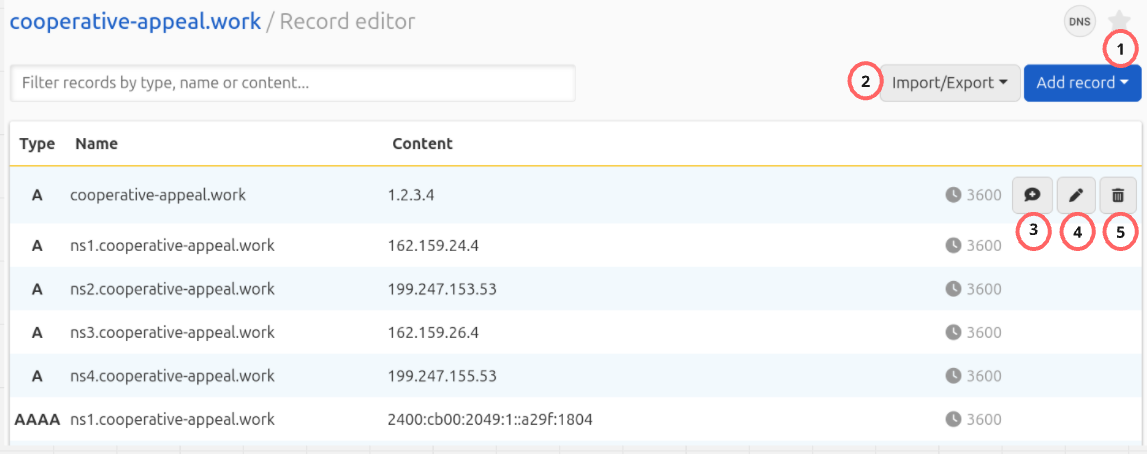Screen dimensions: 1147x454
Task: Open the Import/Export dropdown
Action: pos(949,83)
